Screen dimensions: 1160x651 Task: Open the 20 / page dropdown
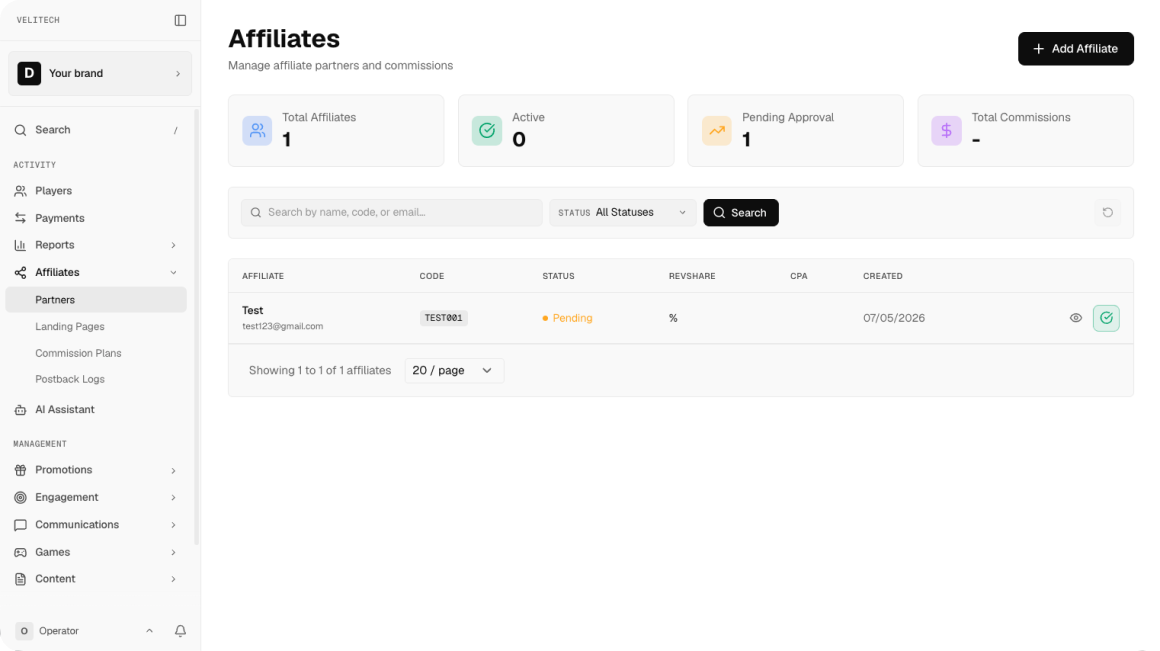[x=453, y=371]
